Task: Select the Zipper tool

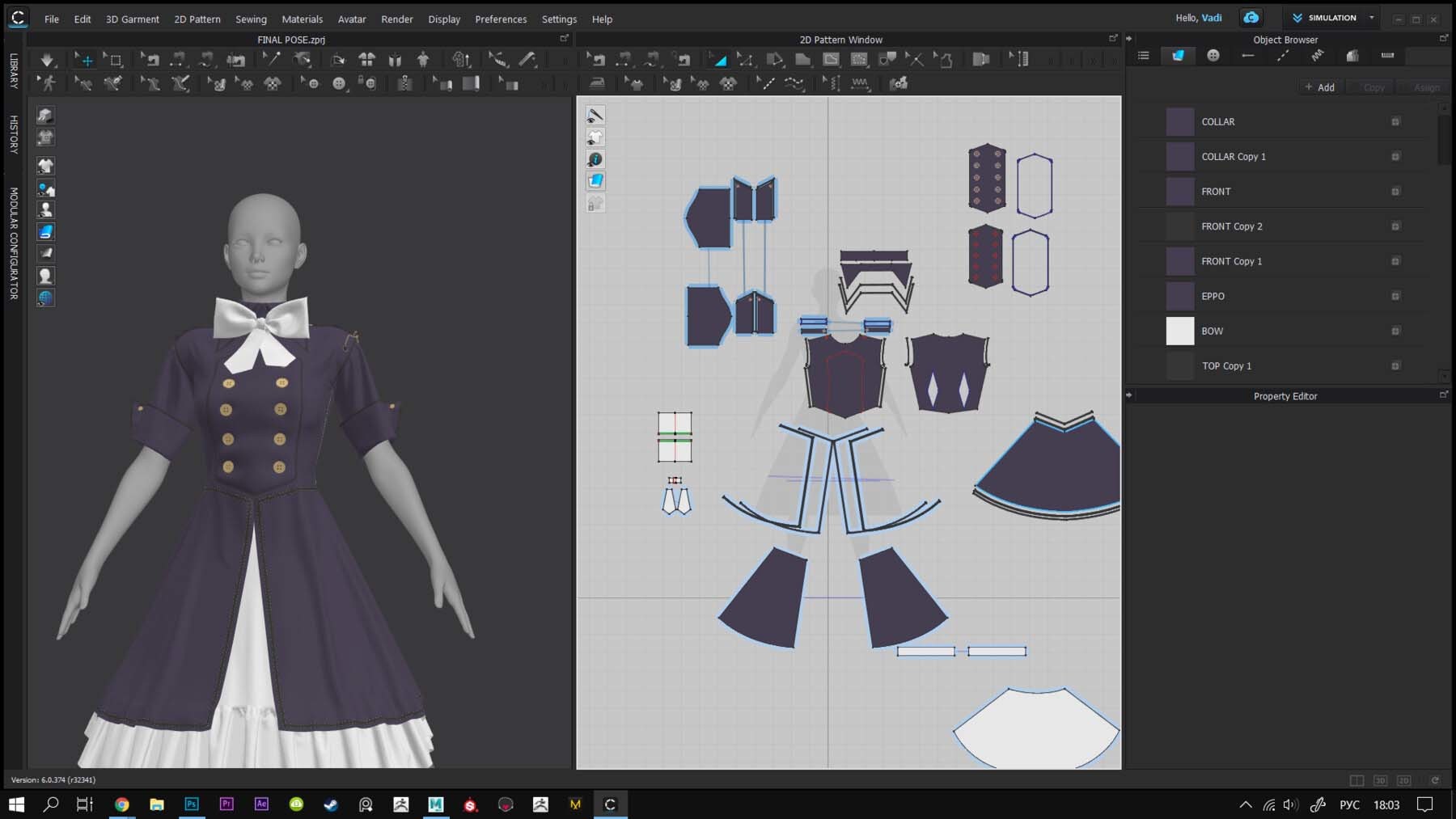Action: coord(405,83)
